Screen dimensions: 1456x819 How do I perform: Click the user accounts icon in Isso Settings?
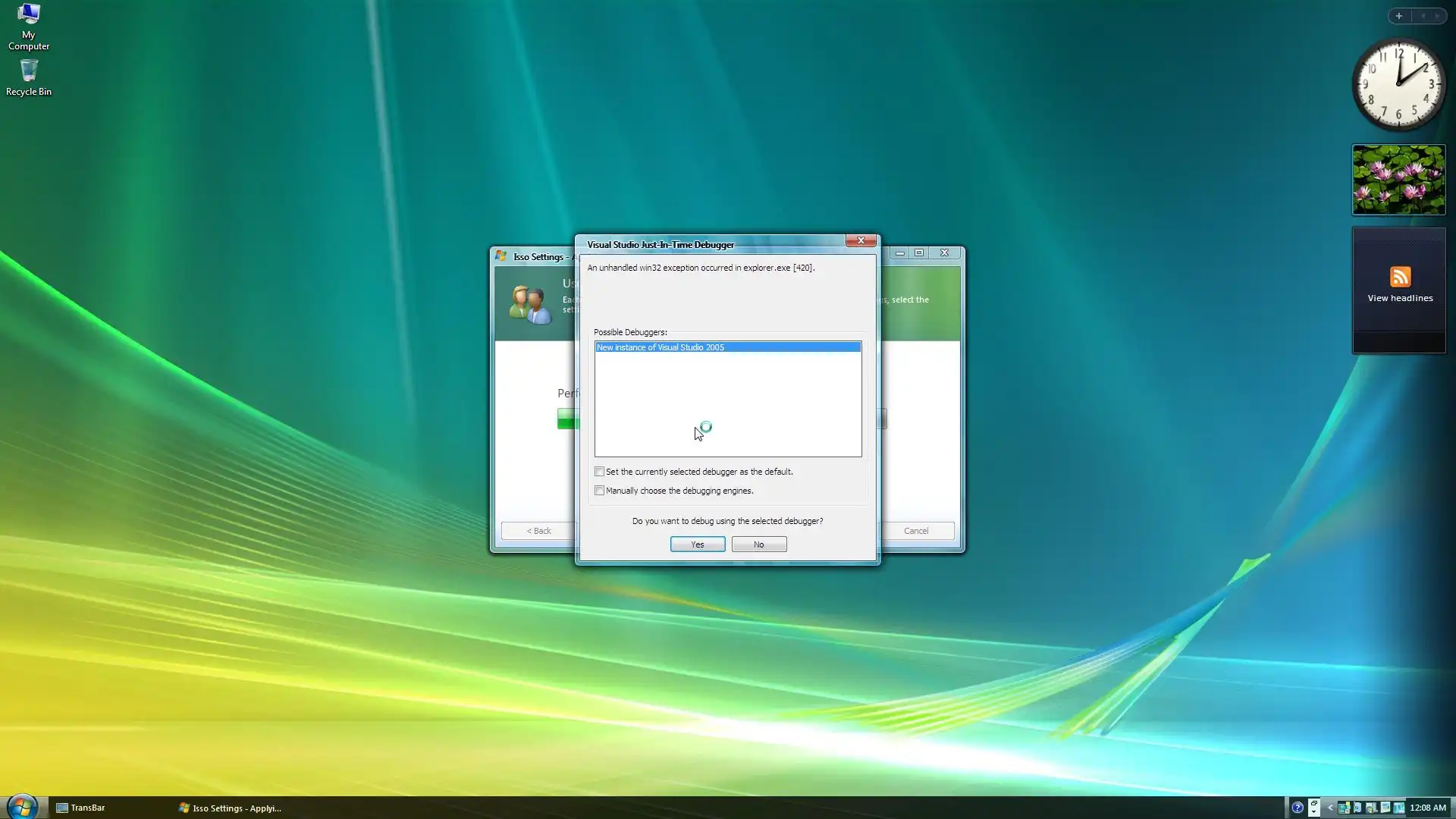point(530,303)
